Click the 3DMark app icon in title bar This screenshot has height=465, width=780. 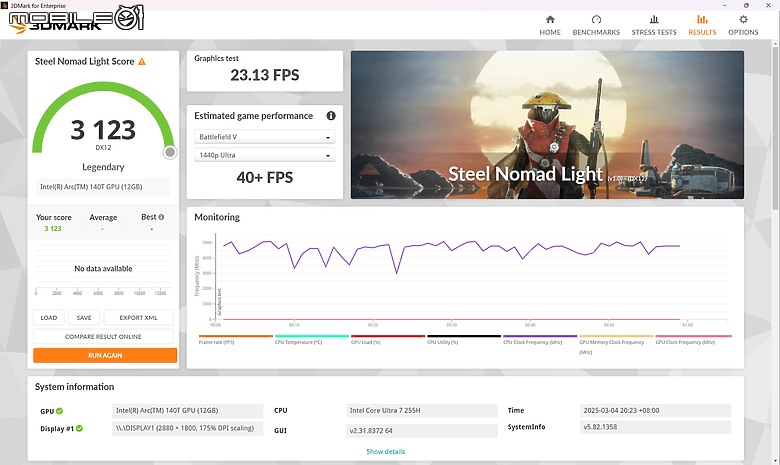[4, 5]
